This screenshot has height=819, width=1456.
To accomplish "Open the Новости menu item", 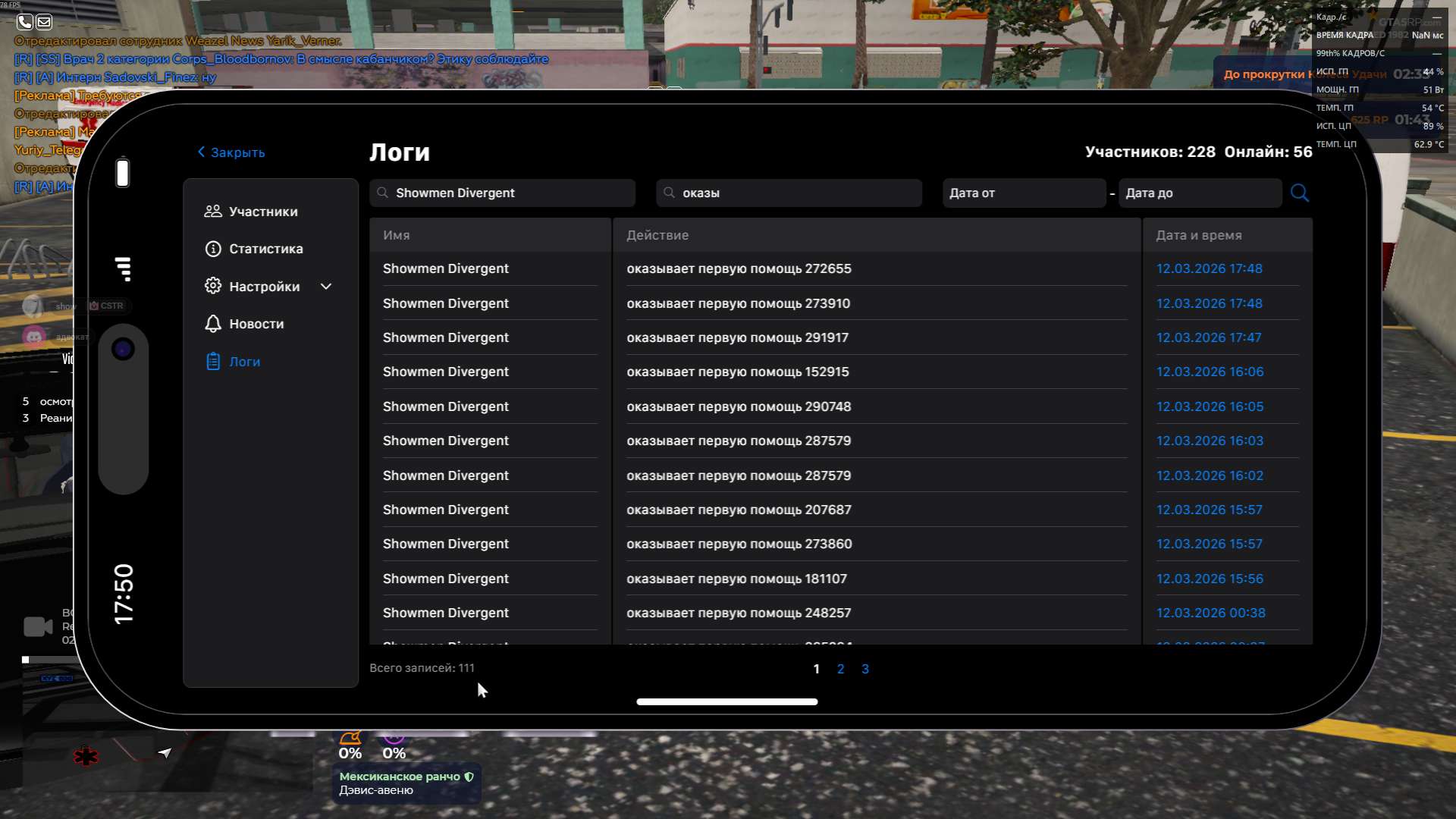I will [x=256, y=324].
